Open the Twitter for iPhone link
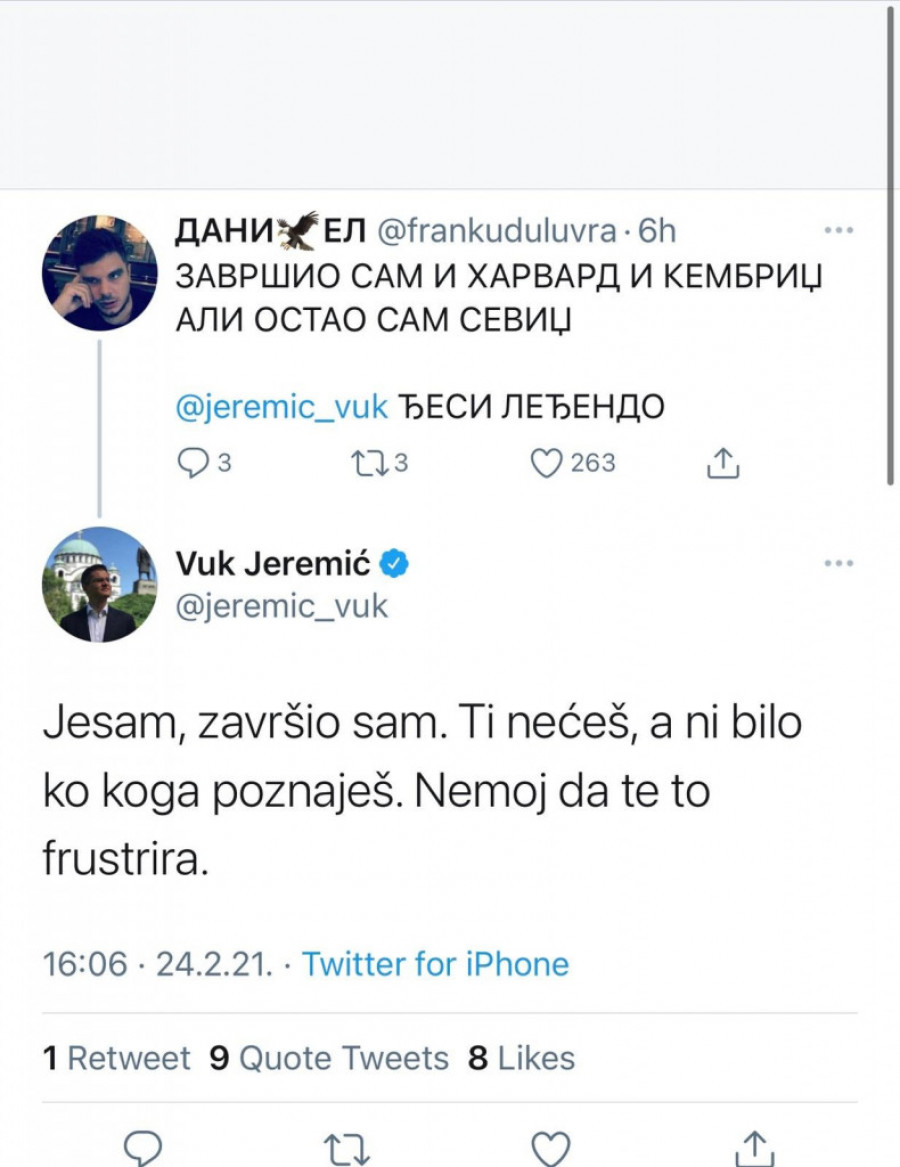Viewport: 900px width, 1167px height. pyautogui.click(x=435, y=964)
